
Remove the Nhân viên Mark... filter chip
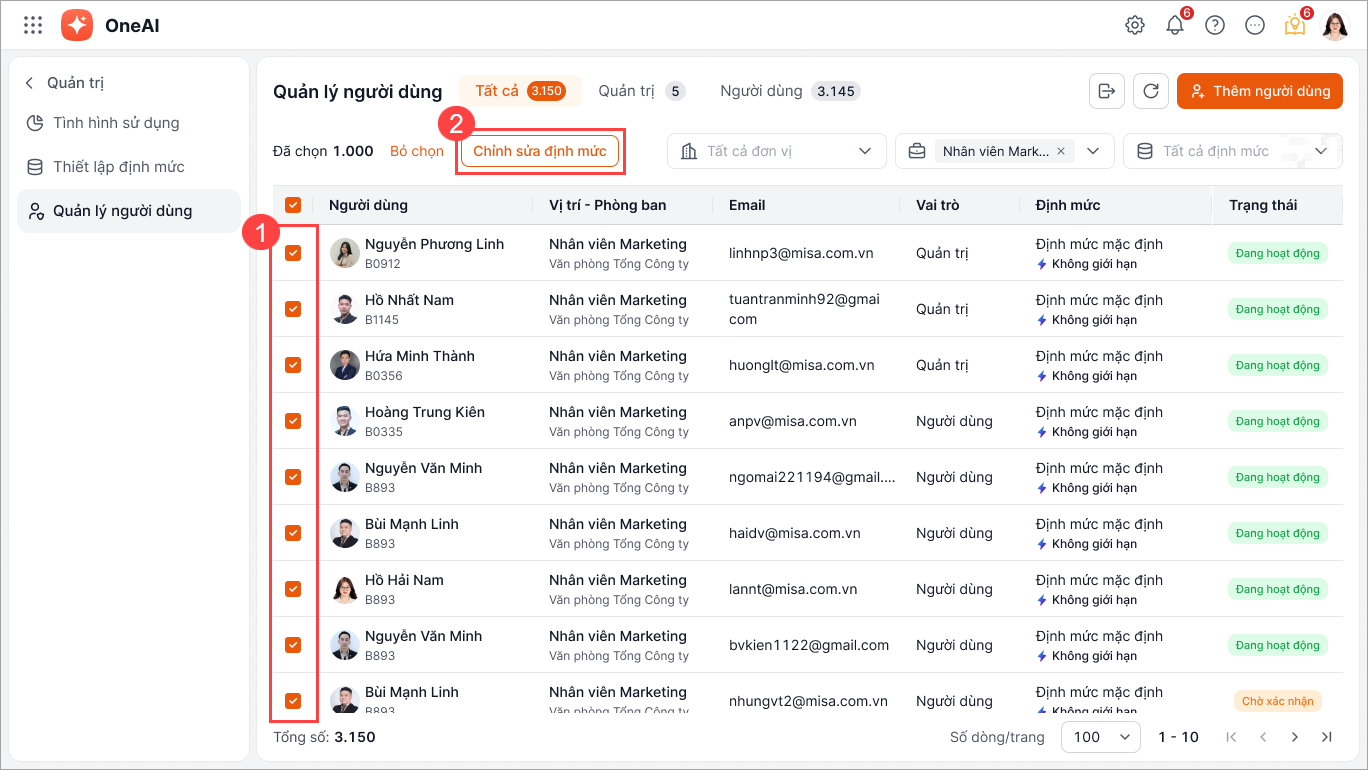pos(1060,151)
